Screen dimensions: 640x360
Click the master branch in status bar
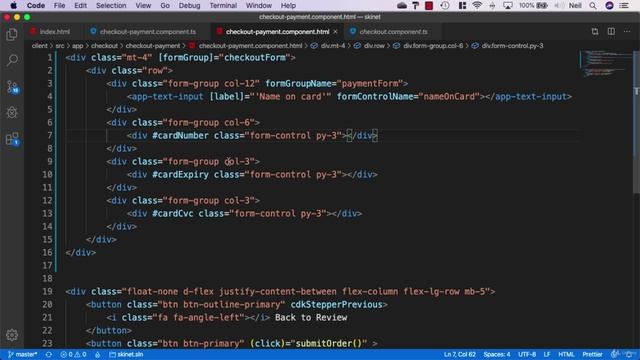click(23, 354)
